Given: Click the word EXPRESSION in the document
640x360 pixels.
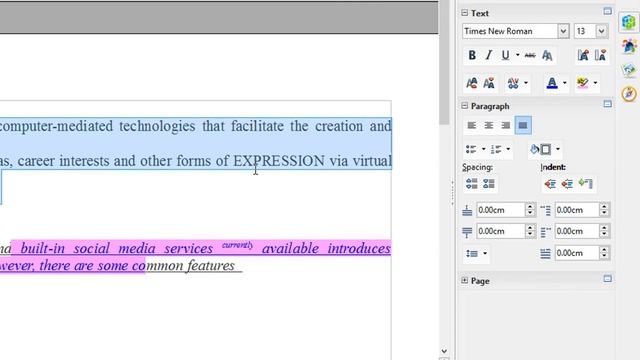Looking at the screenshot, I should (x=279, y=161).
